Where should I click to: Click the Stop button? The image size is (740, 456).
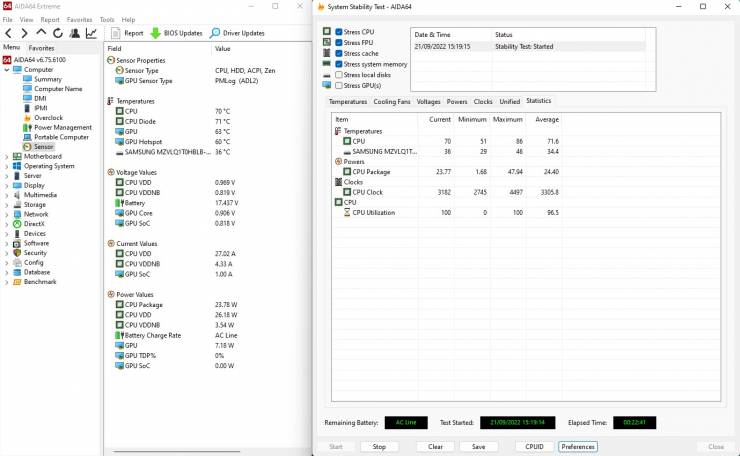coord(379,447)
